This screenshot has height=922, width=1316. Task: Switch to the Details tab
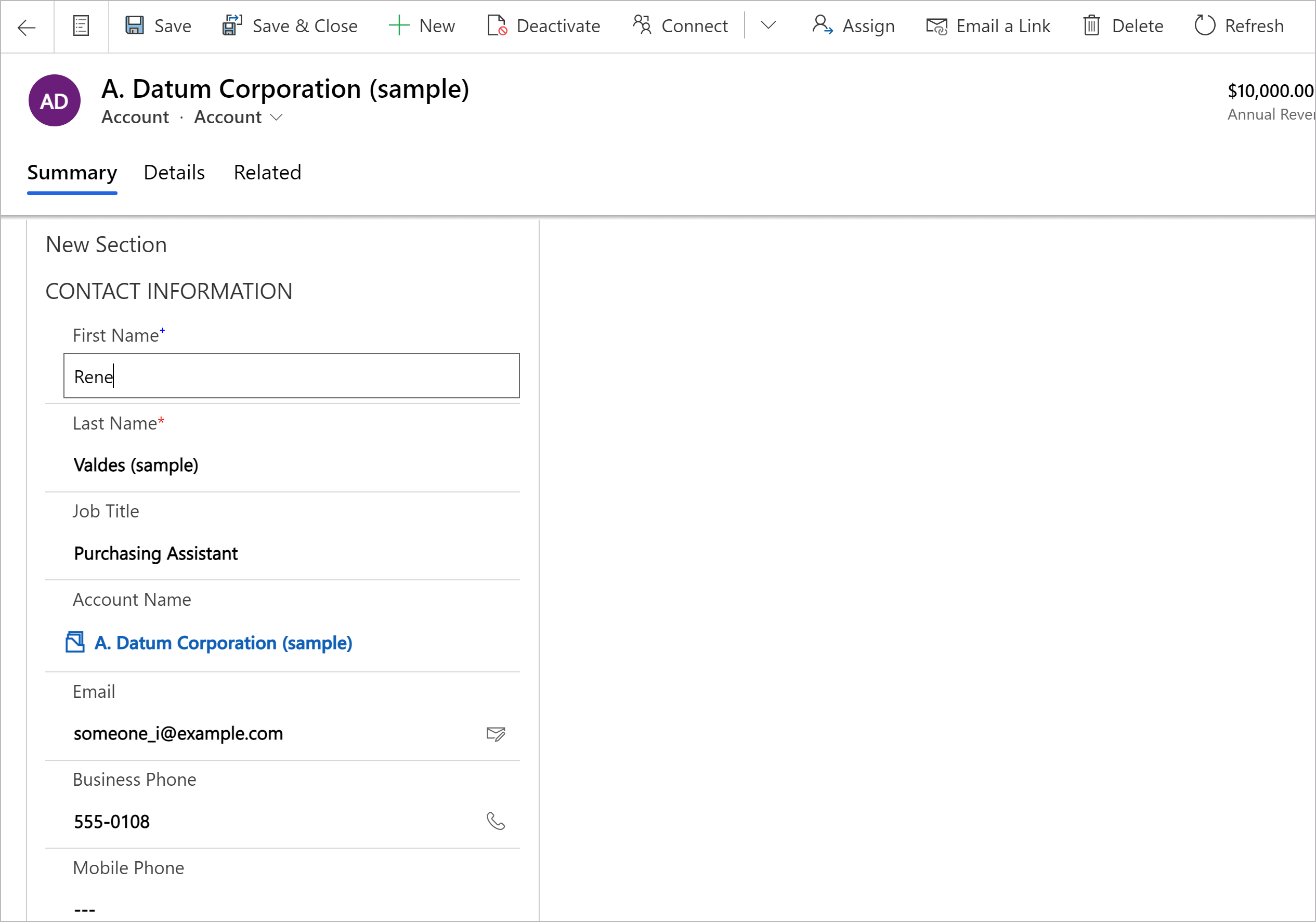pyautogui.click(x=173, y=172)
